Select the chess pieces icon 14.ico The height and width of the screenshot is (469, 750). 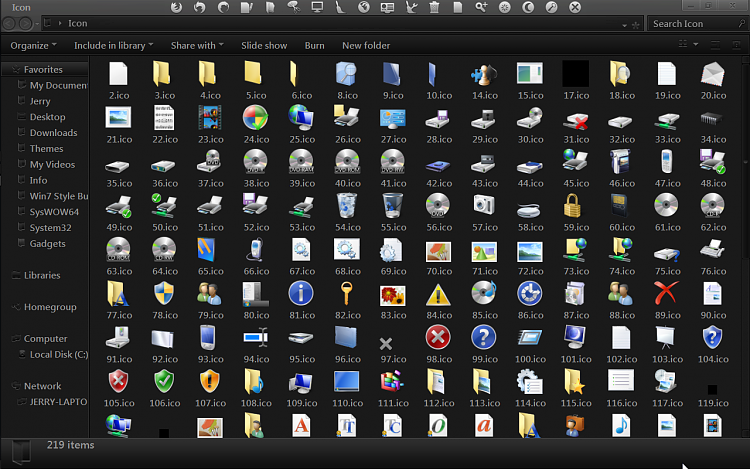point(484,74)
